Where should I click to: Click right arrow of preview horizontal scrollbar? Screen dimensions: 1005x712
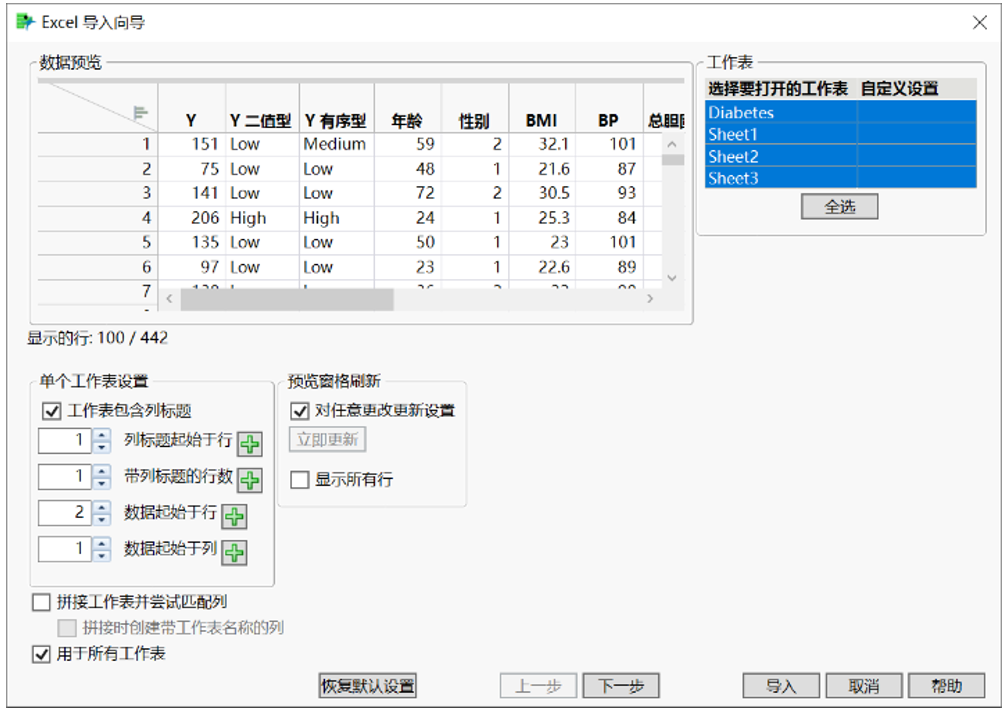(x=650, y=298)
